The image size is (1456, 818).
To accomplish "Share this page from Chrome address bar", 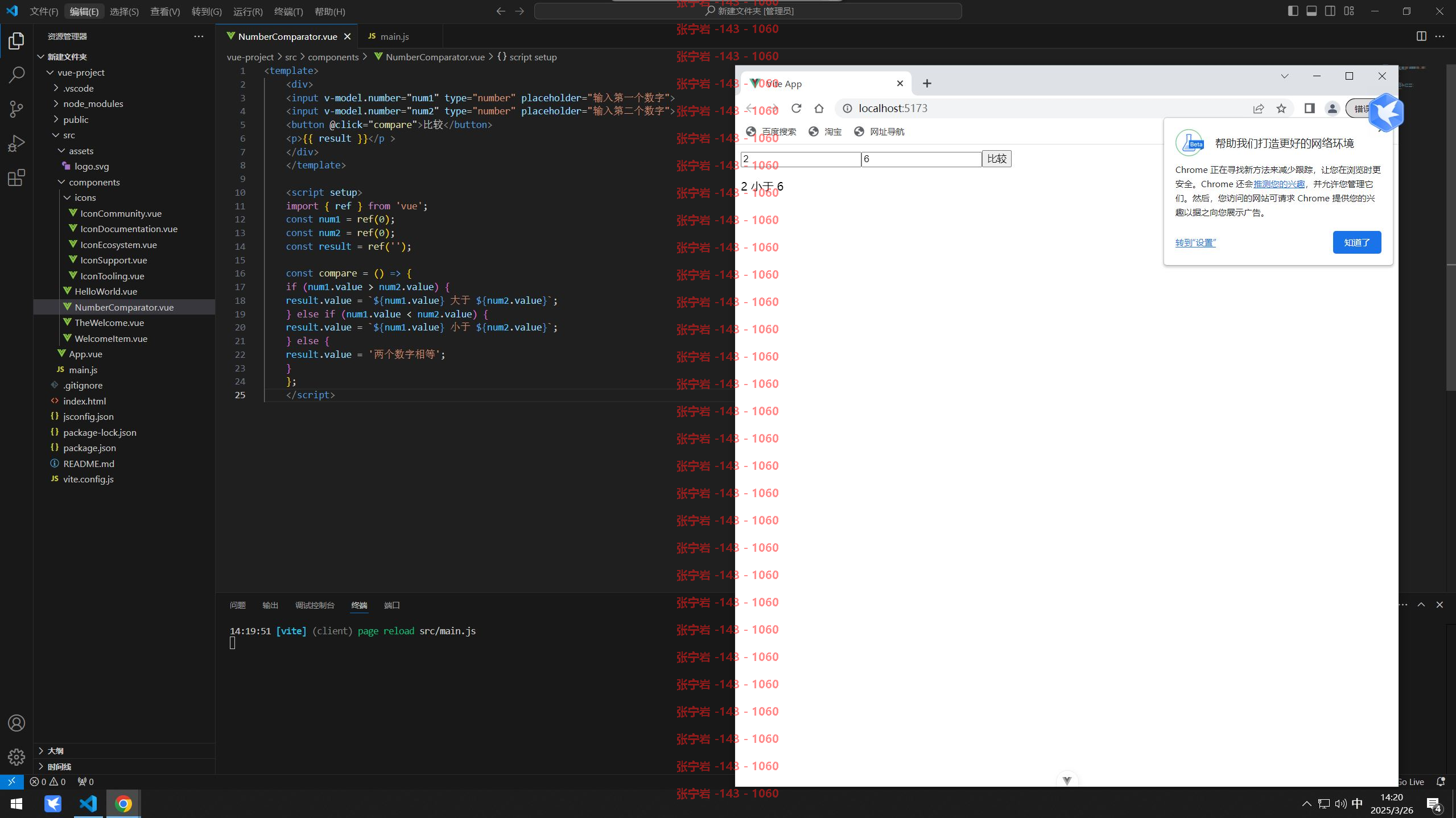I will coord(1259,109).
